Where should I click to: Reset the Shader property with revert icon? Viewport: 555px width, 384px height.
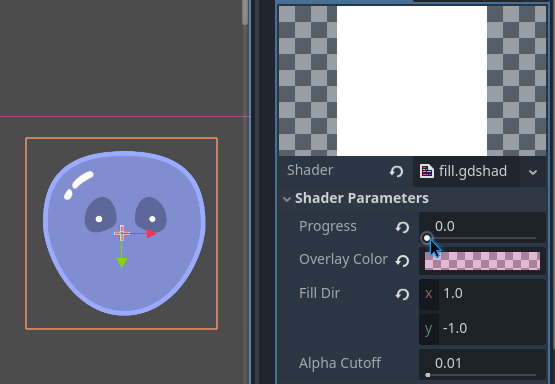coord(396,172)
